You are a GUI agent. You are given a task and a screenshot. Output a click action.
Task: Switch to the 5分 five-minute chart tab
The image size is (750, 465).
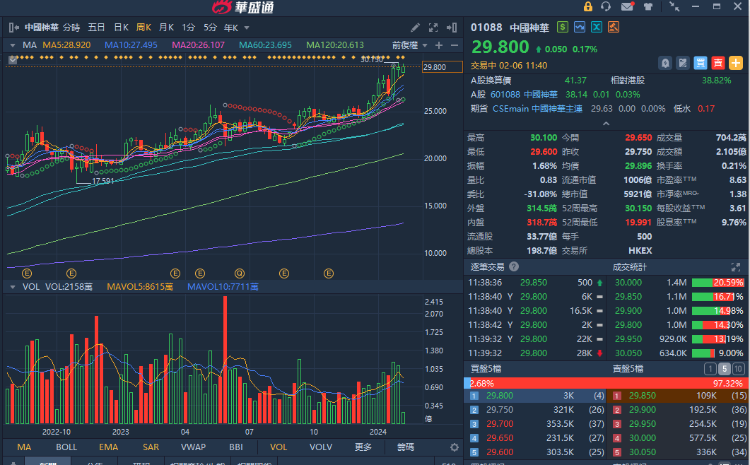pyautogui.click(x=210, y=28)
